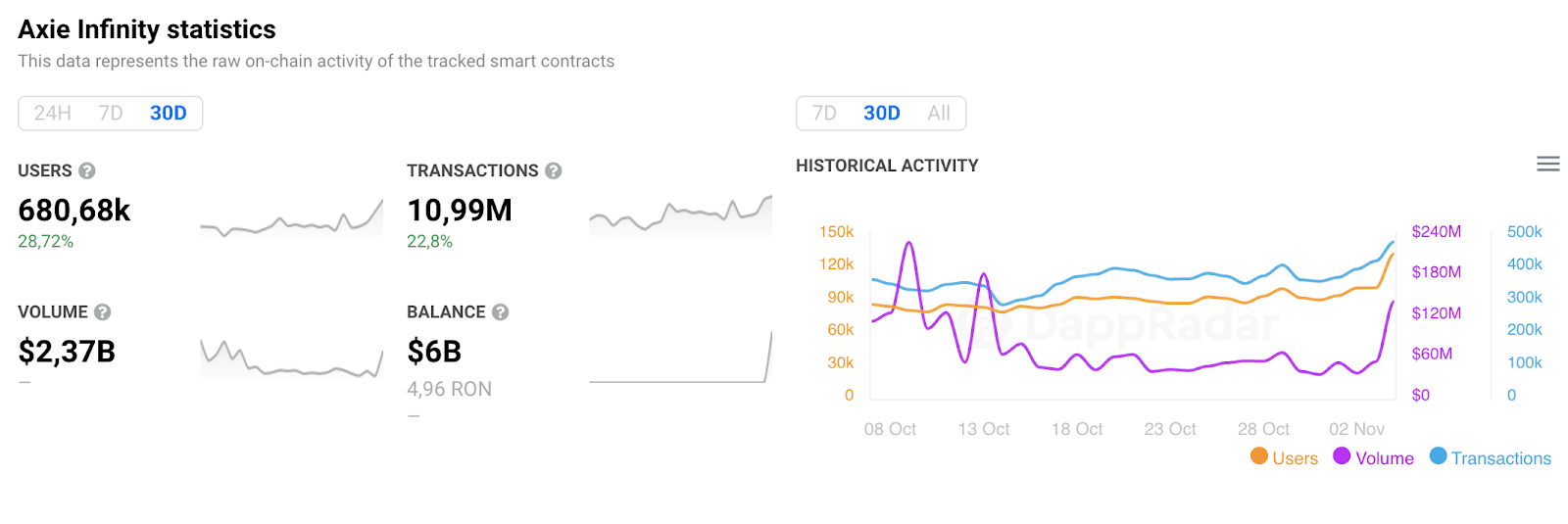Screen dimensions: 1568x524
Task: Select 7D statistics range
Action: pos(111,114)
